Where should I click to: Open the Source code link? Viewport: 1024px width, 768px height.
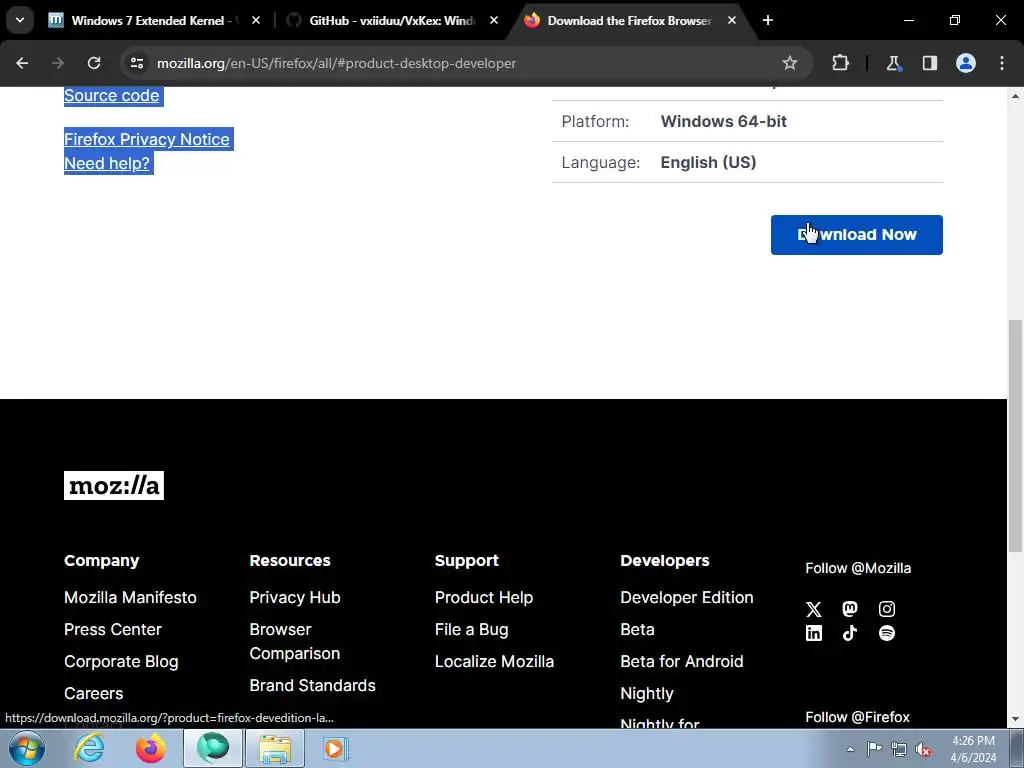tap(112, 95)
